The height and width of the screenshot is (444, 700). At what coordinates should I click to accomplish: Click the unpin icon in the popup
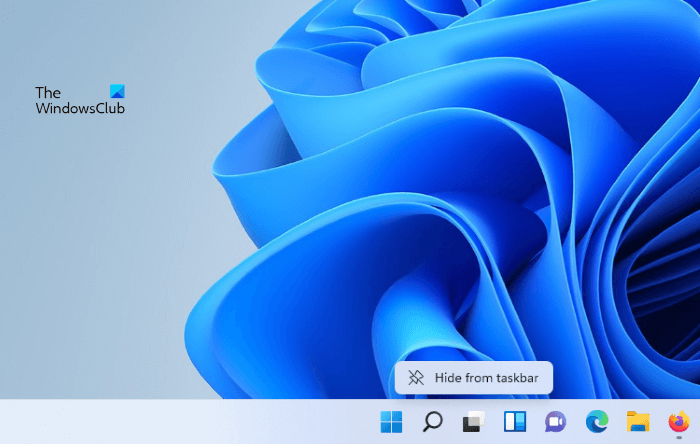coord(417,378)
